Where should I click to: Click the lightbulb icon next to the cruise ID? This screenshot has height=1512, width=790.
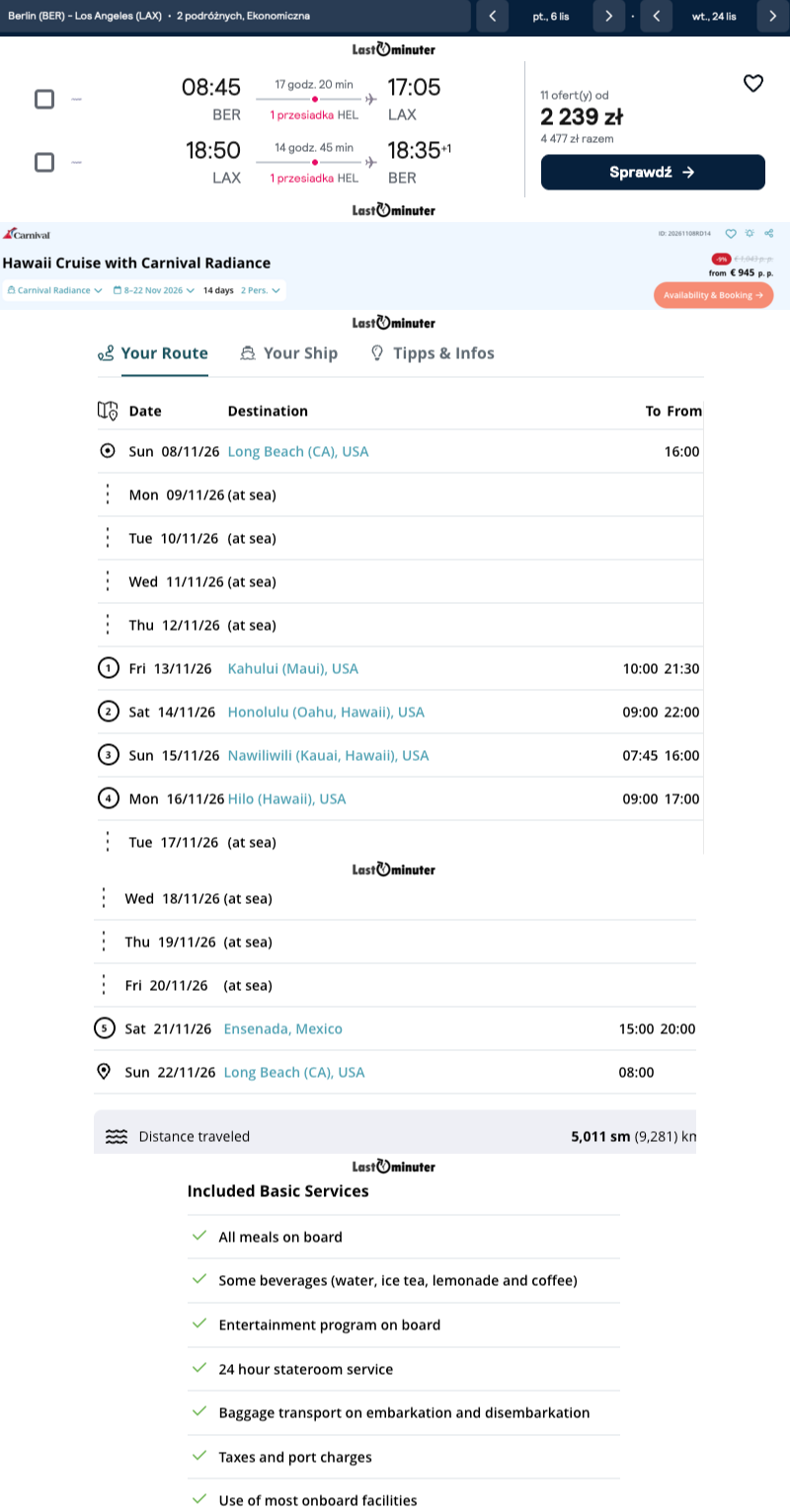pyautogui.click(x=750, y=234)
